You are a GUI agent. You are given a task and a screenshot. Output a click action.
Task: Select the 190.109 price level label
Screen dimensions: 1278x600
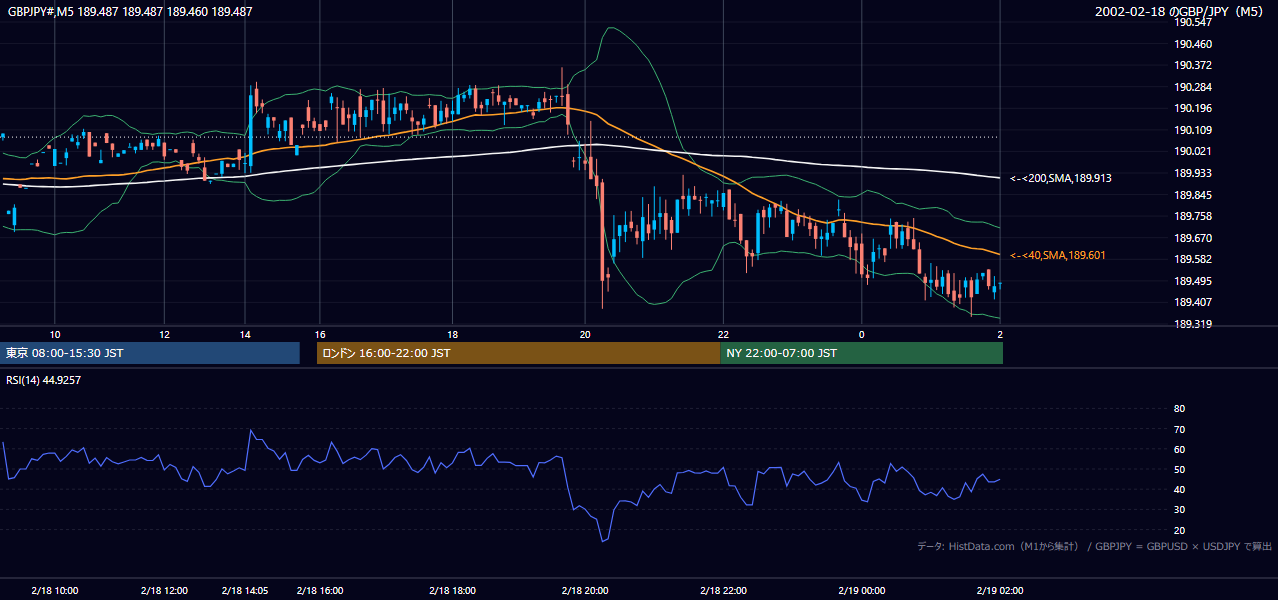1193,130
